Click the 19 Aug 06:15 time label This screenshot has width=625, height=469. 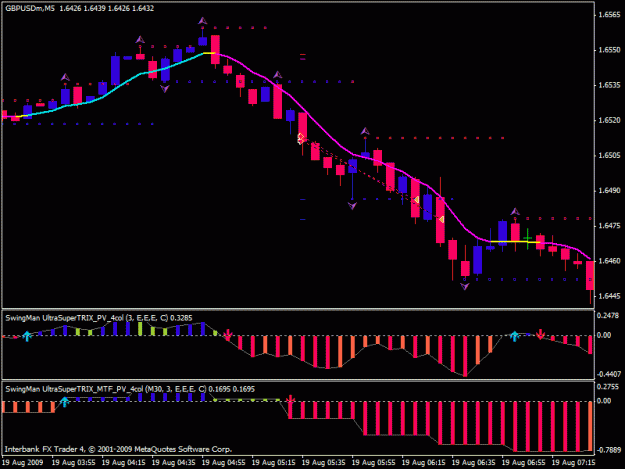pyautogui.click(x=423, y=463)
